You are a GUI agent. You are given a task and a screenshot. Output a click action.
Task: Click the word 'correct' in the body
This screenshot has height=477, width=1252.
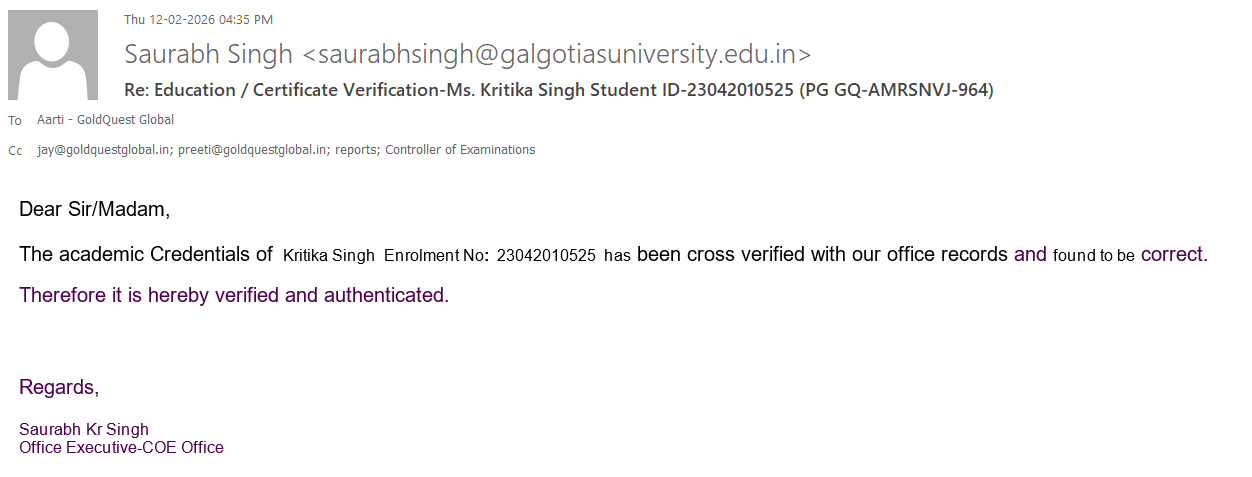[x=1172, y=254]
